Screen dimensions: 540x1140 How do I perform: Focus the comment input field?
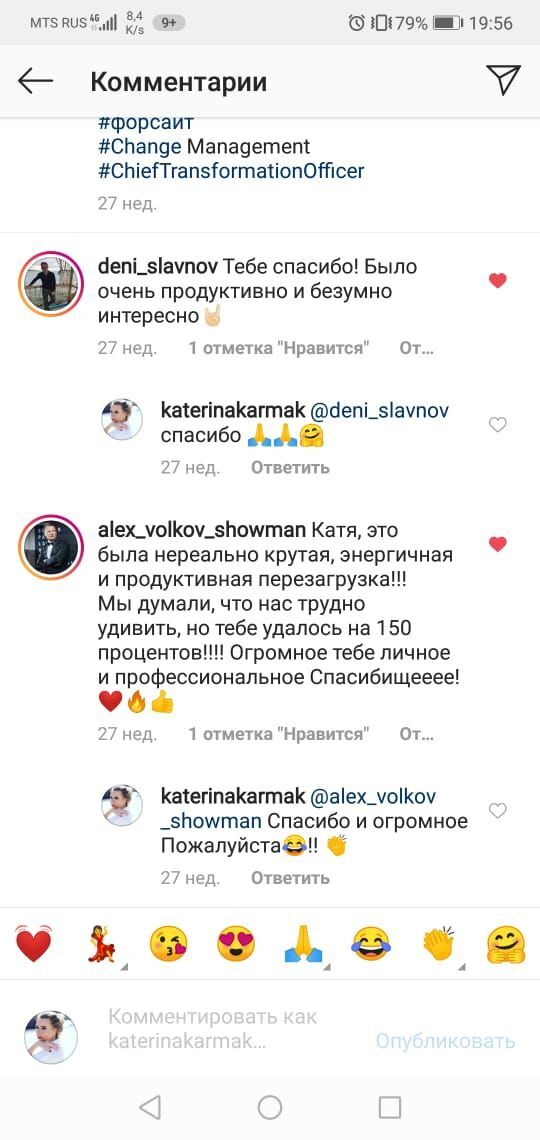pyautogui.click(x=233, y=1029)
